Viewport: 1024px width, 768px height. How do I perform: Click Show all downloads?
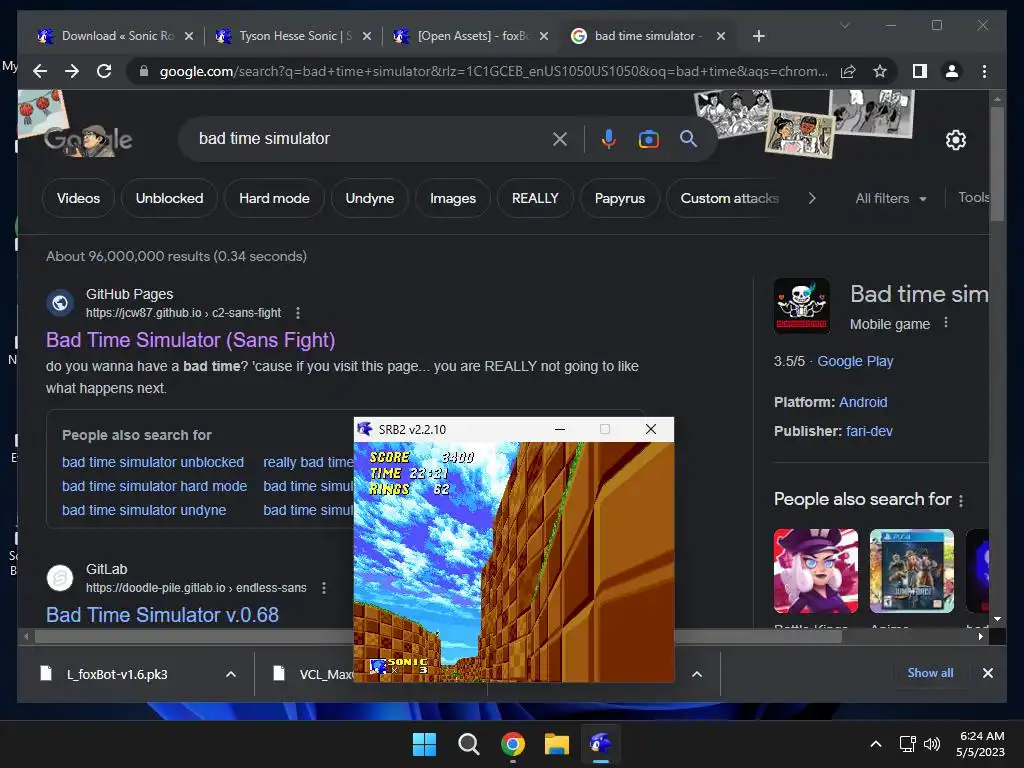point(930,673)
